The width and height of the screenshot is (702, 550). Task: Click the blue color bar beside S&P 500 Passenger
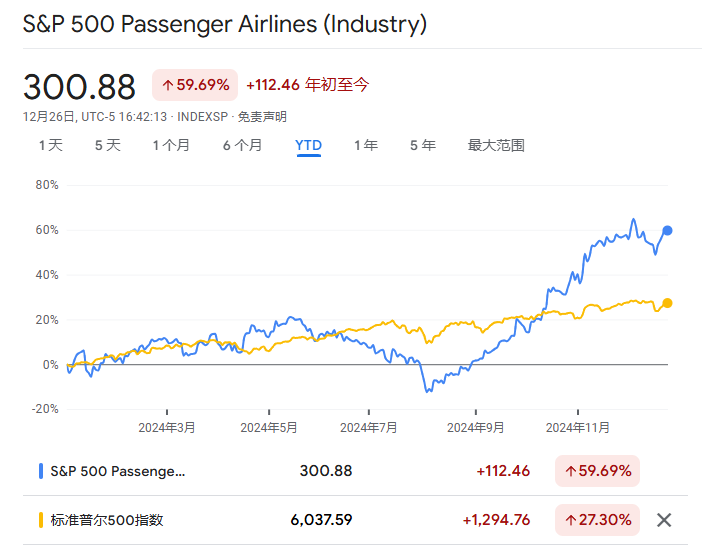[x=40, y=470]
